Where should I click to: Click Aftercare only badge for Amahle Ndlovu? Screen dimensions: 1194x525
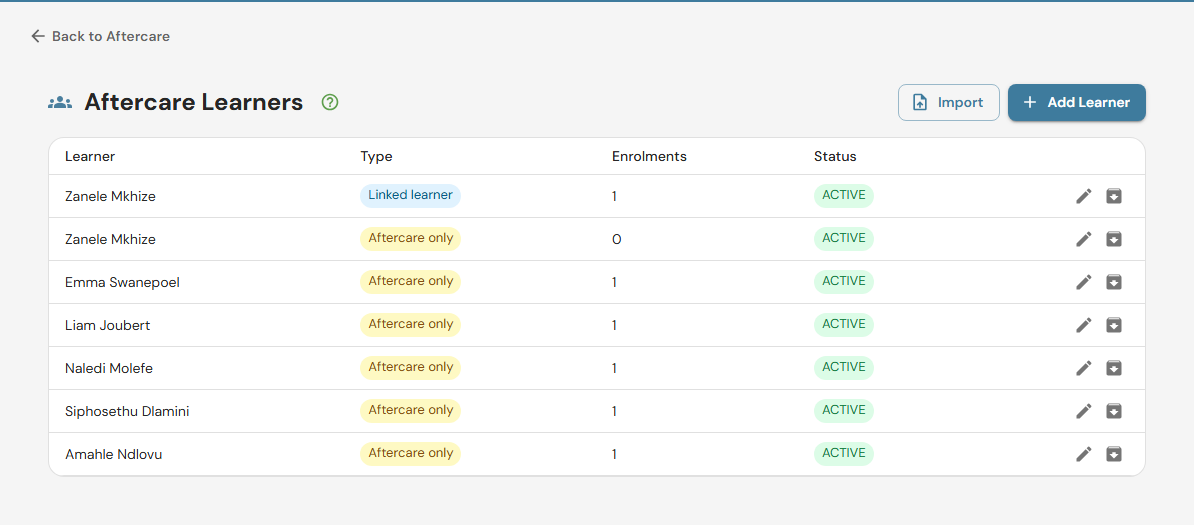pyautogui.click(x=410, y=453)
